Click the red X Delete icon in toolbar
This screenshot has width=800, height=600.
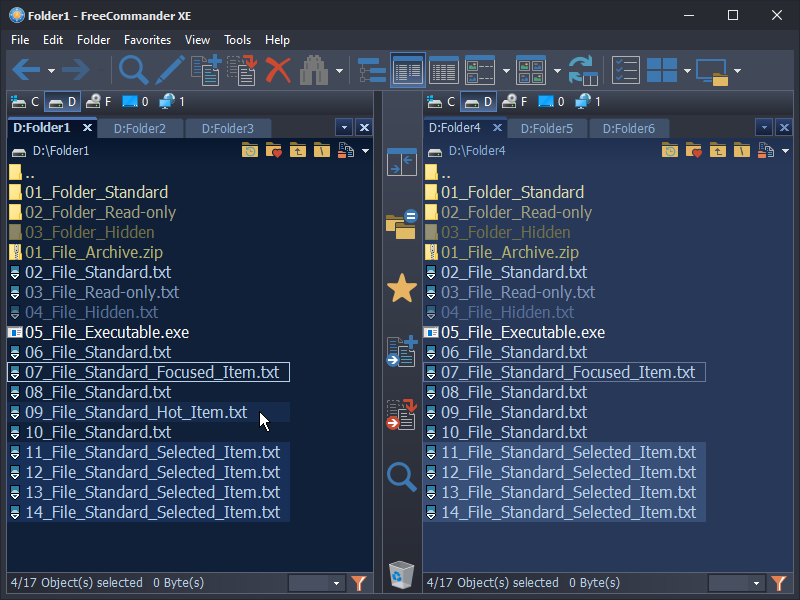[278, 70]
